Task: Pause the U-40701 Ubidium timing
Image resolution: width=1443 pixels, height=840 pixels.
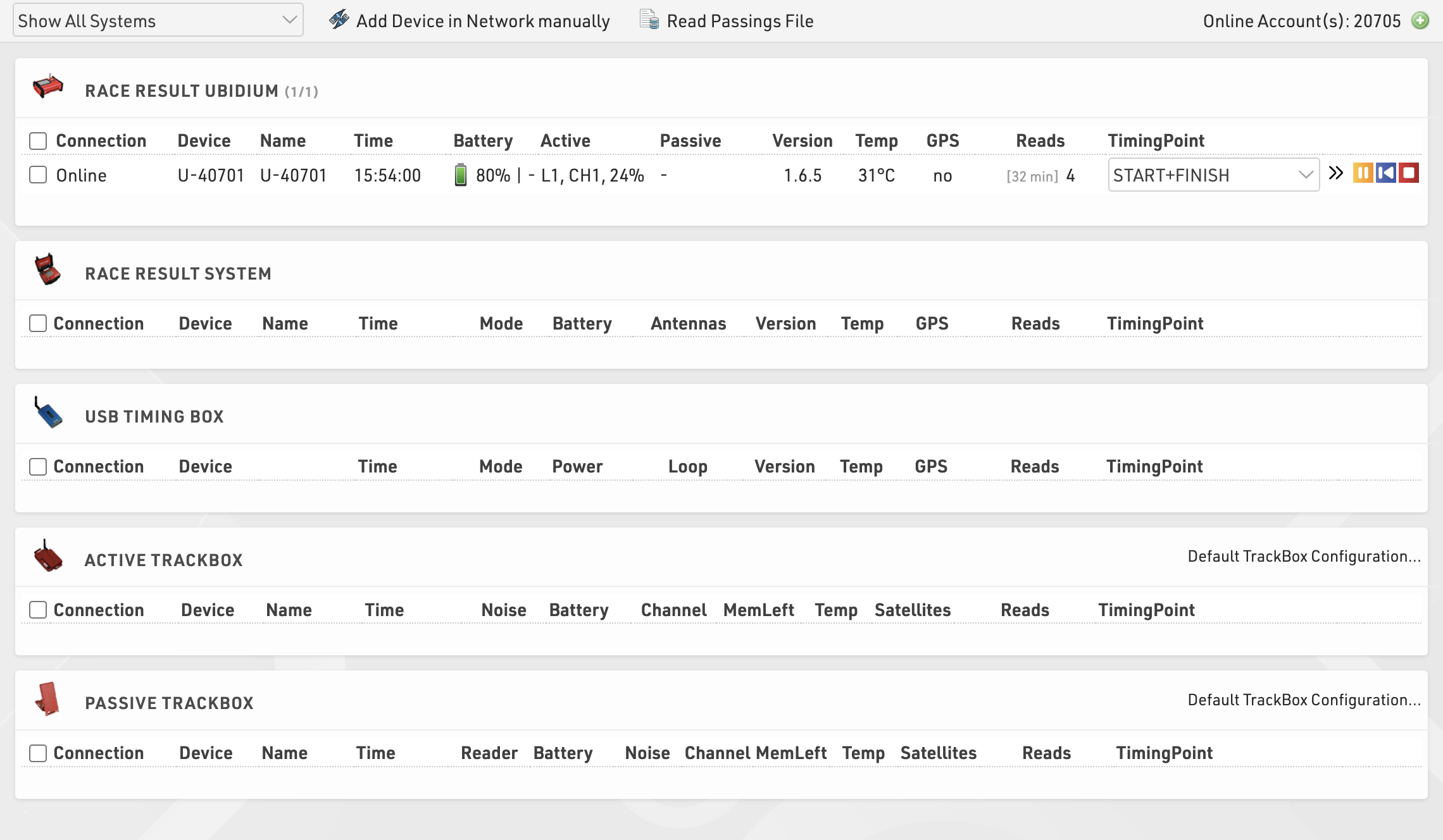Action: tap(1363, 173)
